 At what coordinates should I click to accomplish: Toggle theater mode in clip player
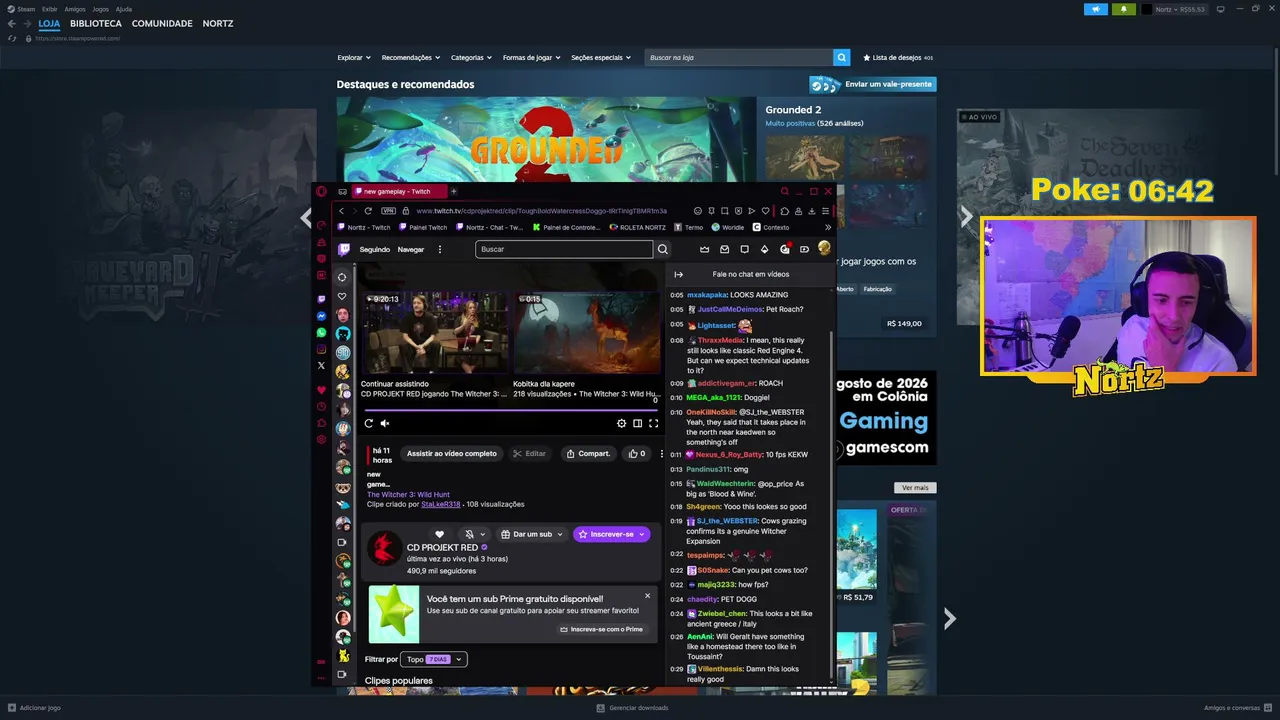pyautogui.click(x=637, y=423)
